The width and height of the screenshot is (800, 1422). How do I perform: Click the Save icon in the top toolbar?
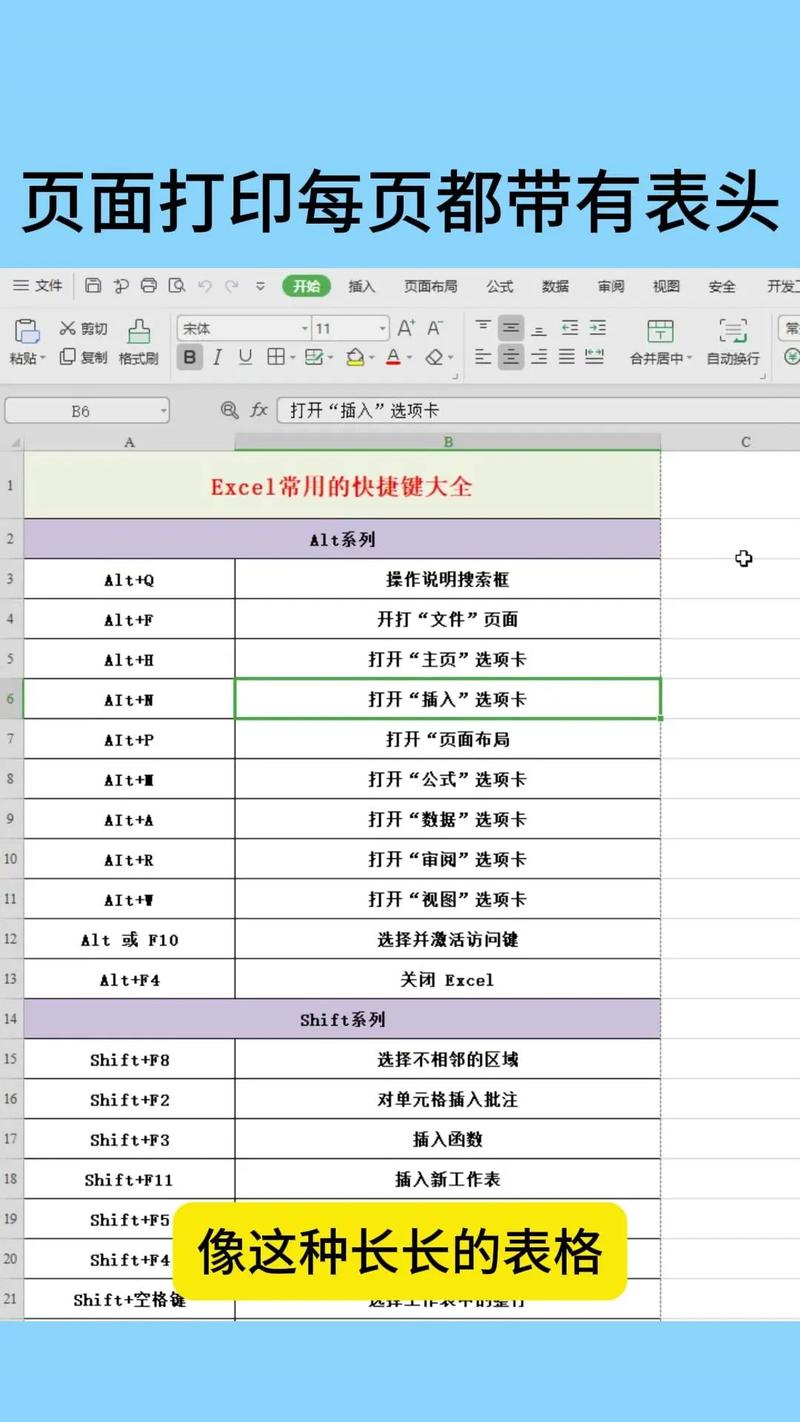click(x=93, y=285)
